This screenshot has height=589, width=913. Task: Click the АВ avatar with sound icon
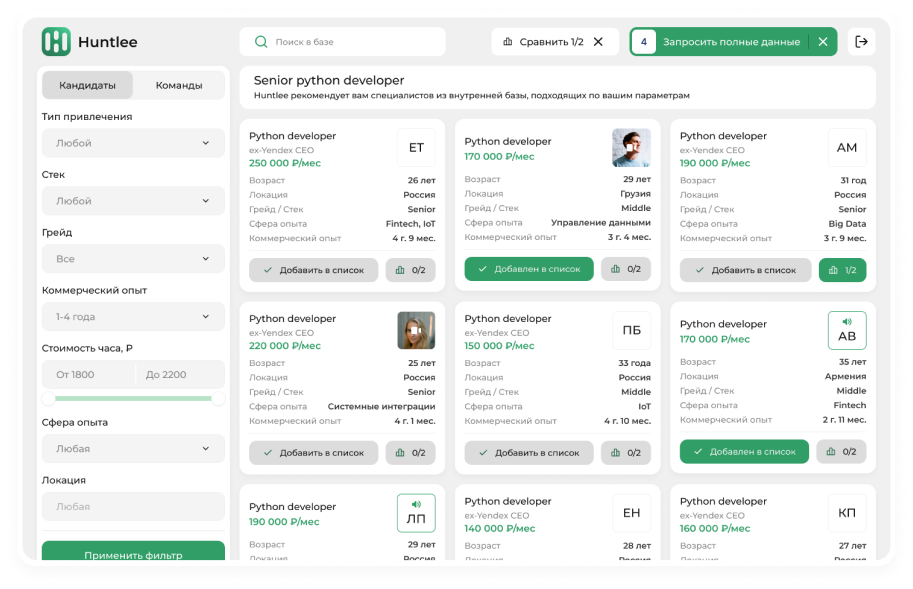coord(847,331)
